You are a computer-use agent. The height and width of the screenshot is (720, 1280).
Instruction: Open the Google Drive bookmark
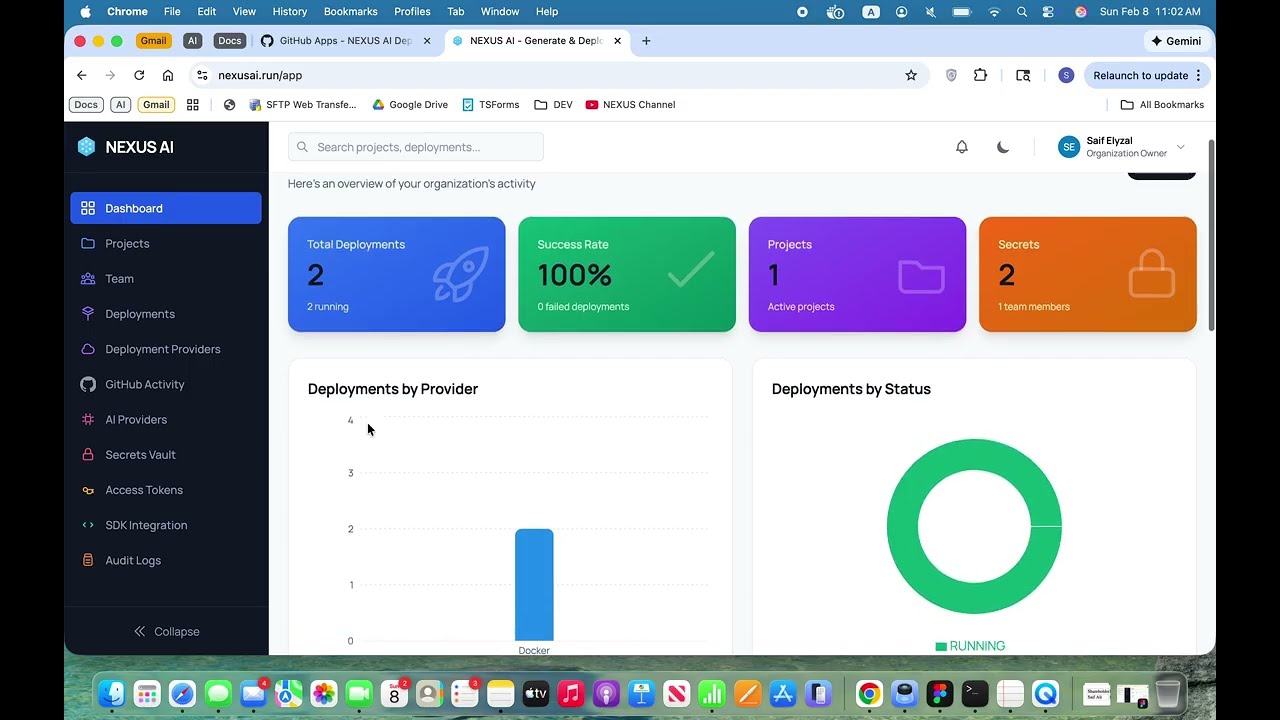tap(410, 105)
